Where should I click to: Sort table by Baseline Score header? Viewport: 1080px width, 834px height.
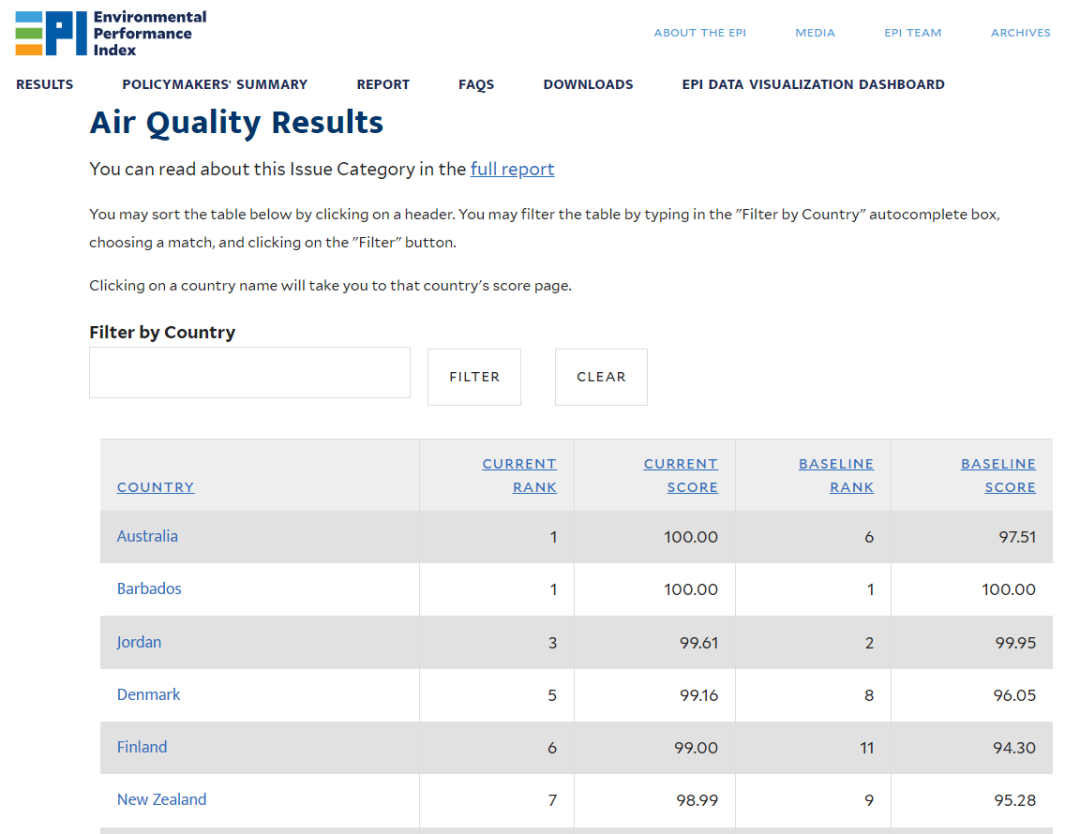click(x=998, y=475)
